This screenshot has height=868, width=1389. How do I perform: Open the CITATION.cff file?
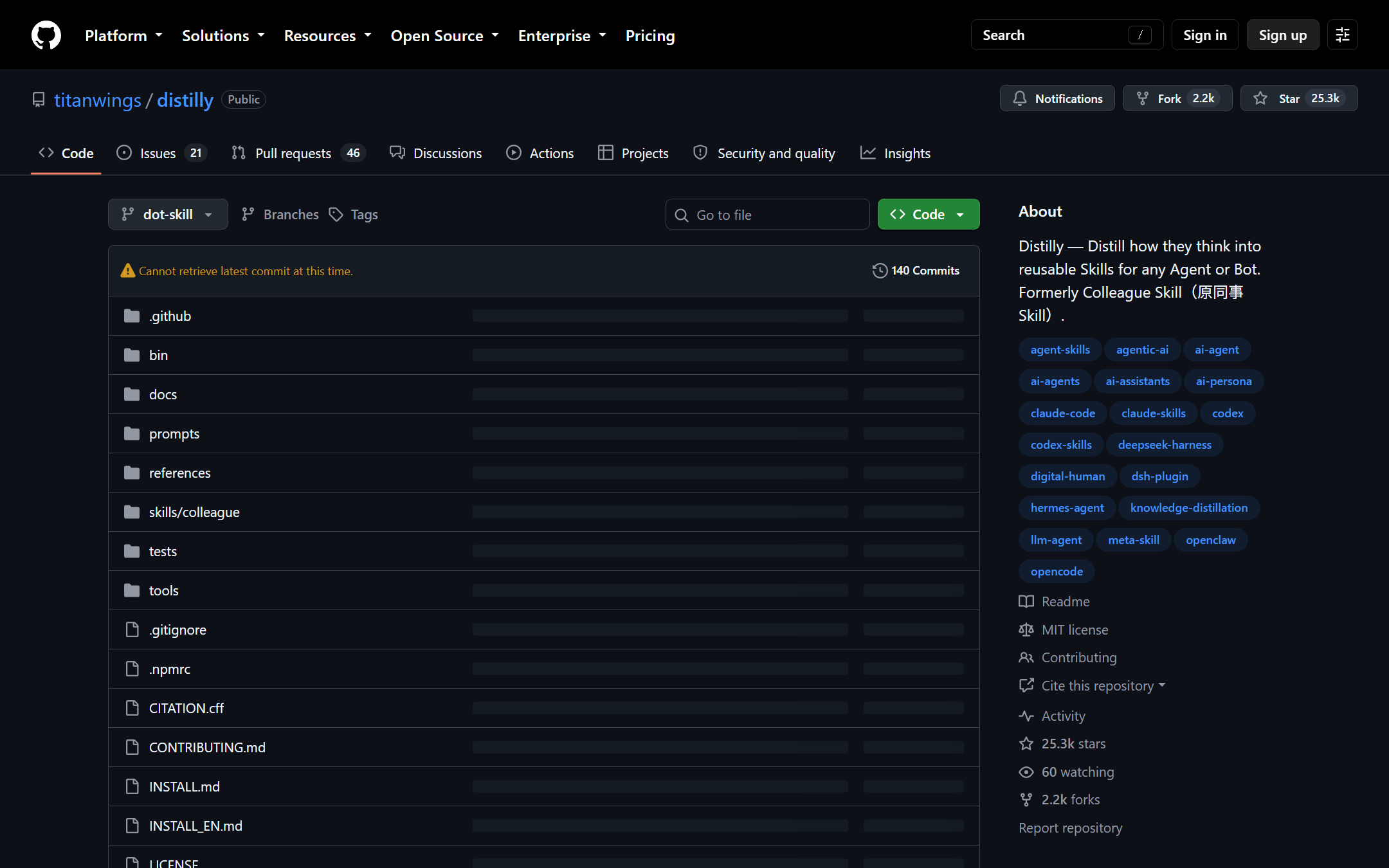point(186,708)
